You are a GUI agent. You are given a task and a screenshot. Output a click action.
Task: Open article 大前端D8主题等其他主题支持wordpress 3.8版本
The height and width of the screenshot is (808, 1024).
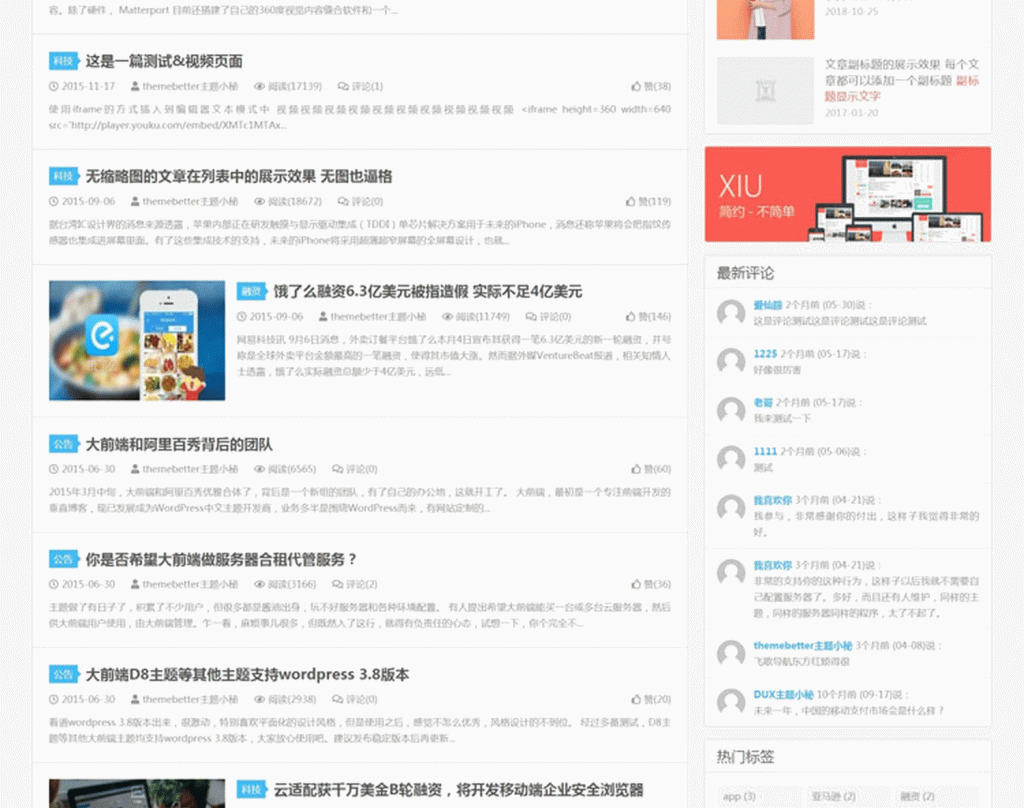248,675
